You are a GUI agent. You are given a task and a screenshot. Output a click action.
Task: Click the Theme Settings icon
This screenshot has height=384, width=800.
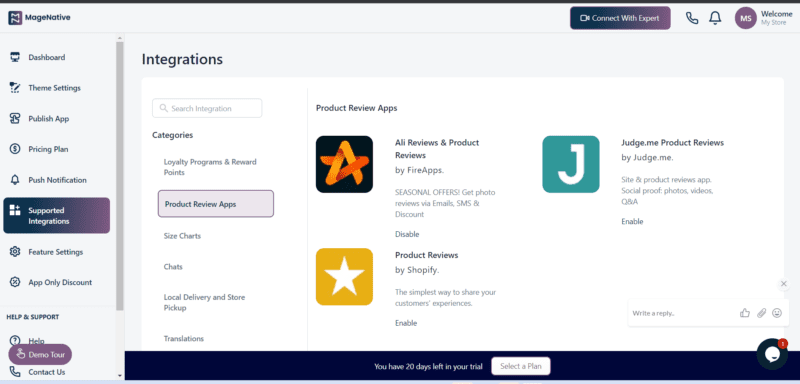[15, 88]
